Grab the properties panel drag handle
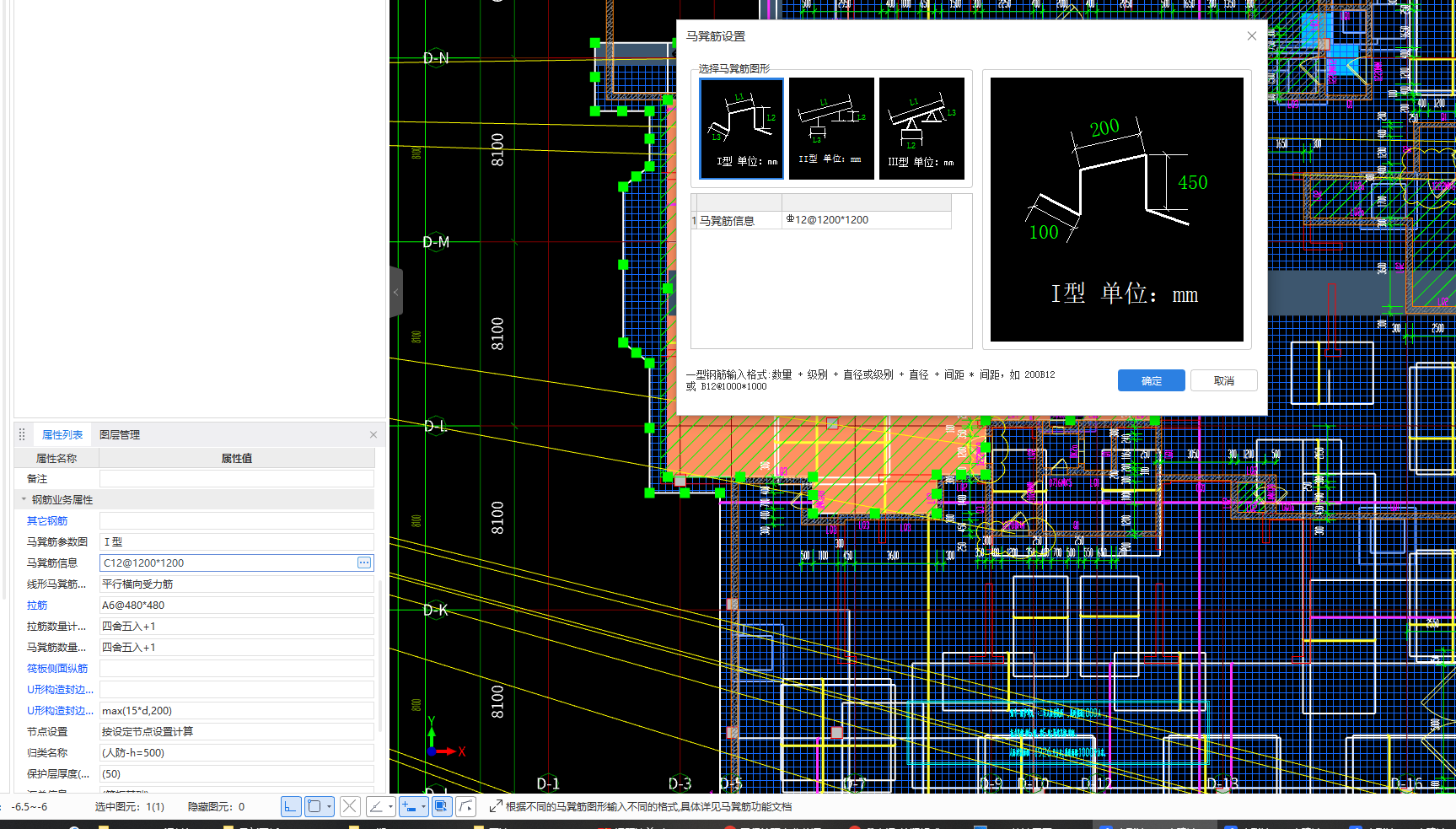This screenshot has width=1456, height=829. (x=22, y=434)
